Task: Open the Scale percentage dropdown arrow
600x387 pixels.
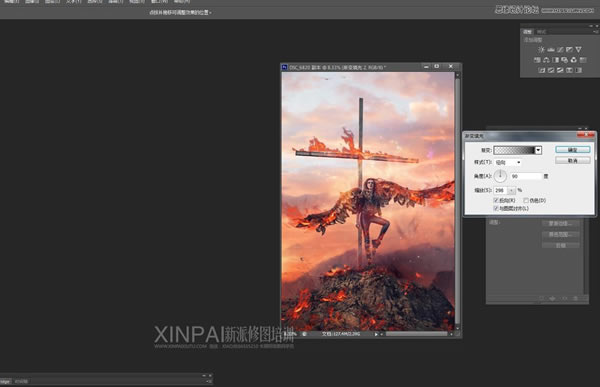Action: pos(512,190)
